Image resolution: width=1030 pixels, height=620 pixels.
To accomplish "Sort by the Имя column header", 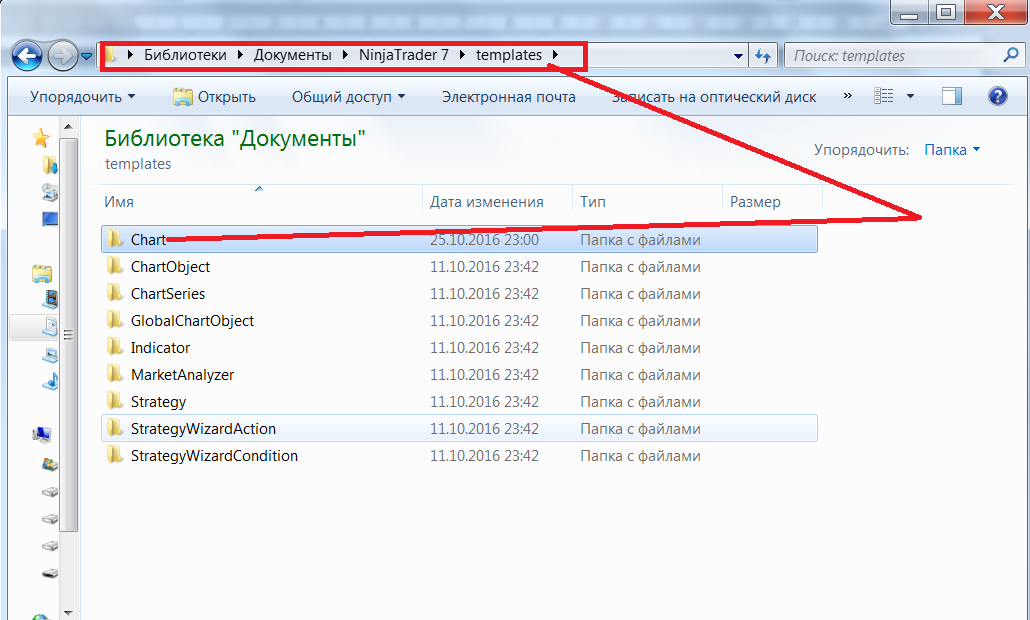I will click(x=119, y=202).
